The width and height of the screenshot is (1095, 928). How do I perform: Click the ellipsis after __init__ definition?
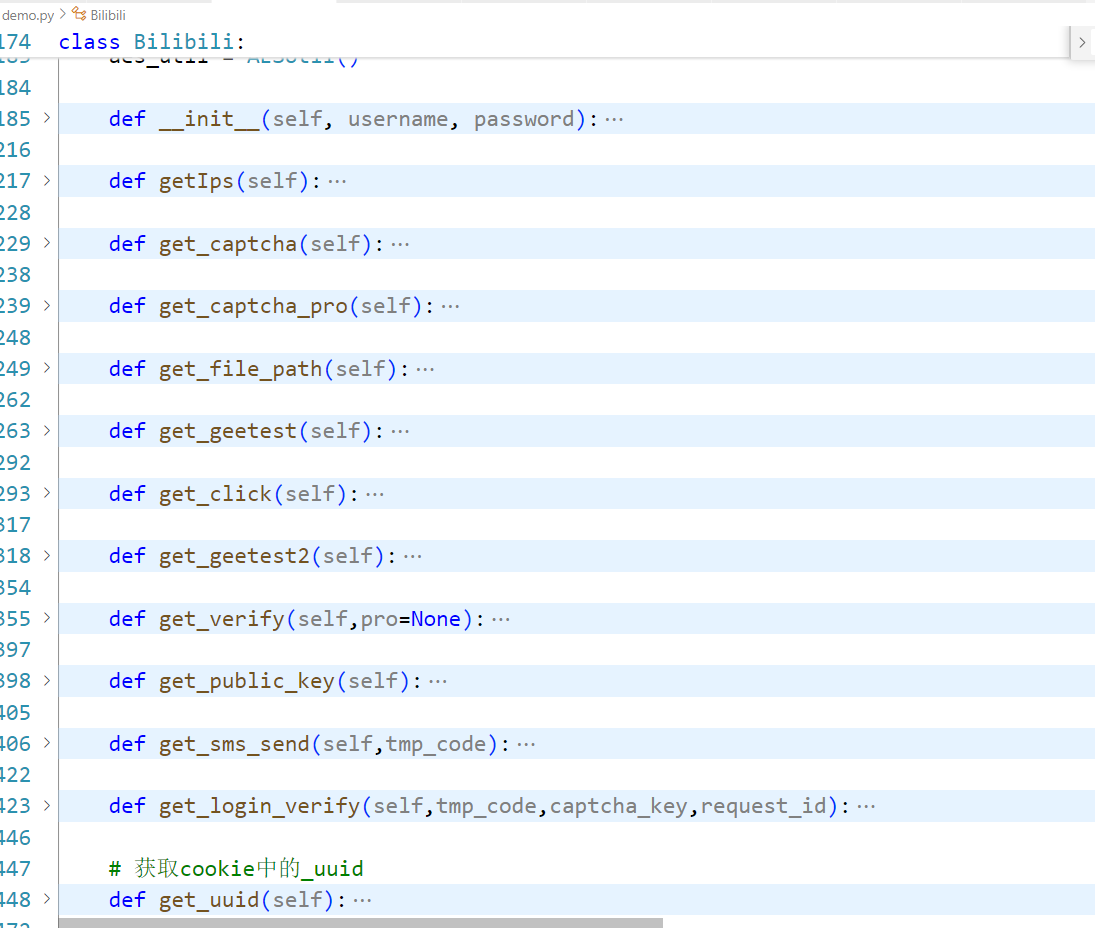tap(614, 119)
